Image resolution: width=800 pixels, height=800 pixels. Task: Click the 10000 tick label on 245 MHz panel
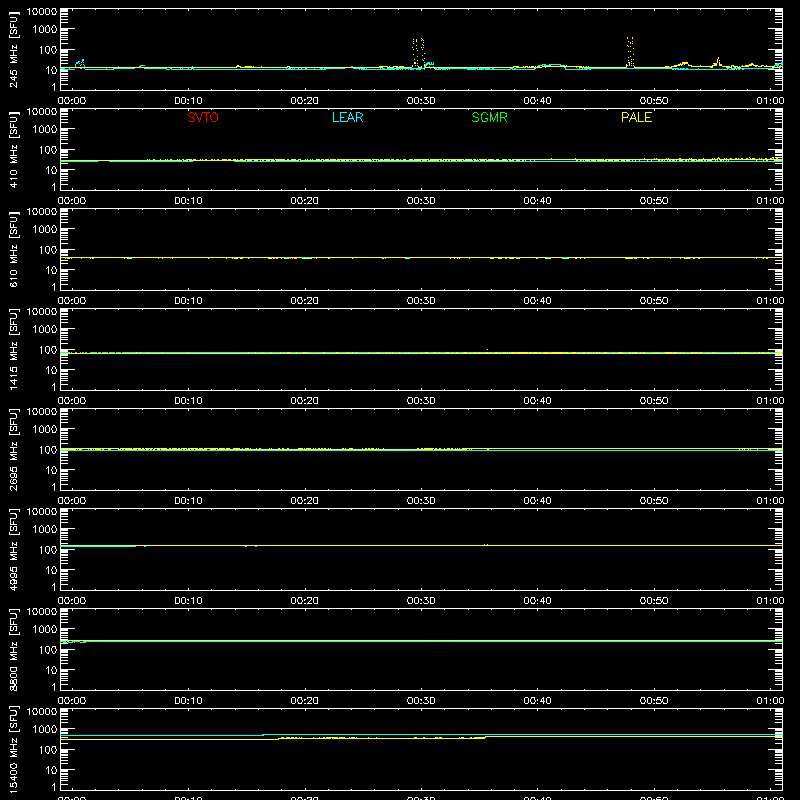click(42, 12)
